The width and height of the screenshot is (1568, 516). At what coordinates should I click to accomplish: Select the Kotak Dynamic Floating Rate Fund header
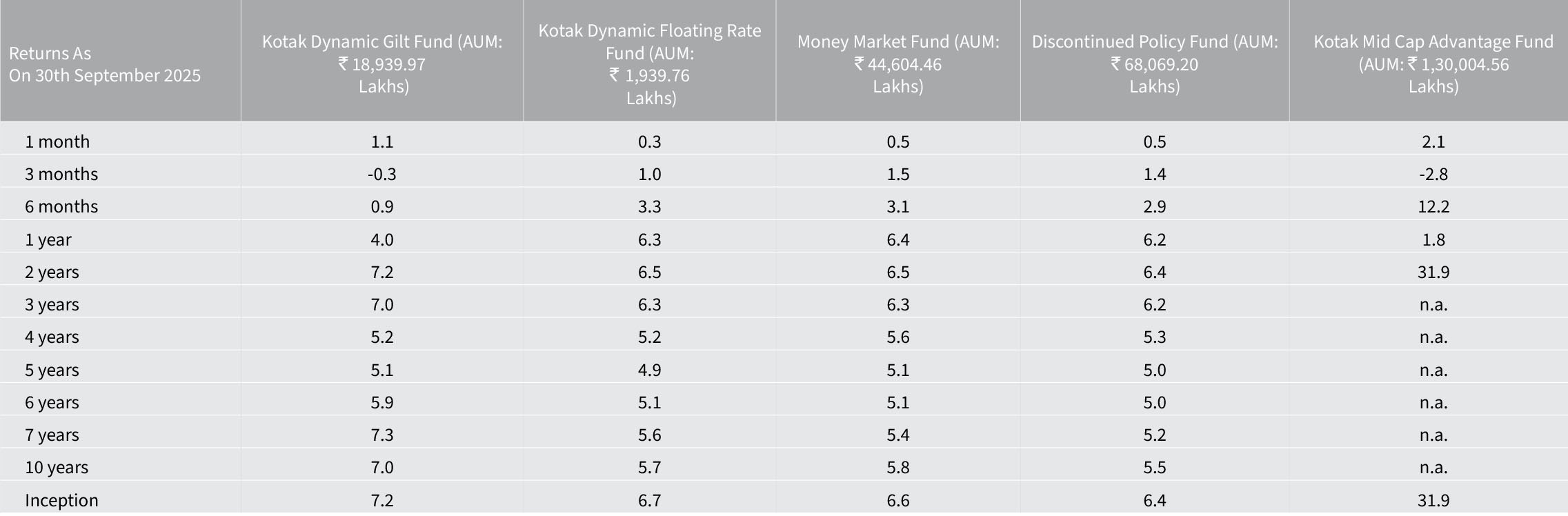tap(649, 63)
